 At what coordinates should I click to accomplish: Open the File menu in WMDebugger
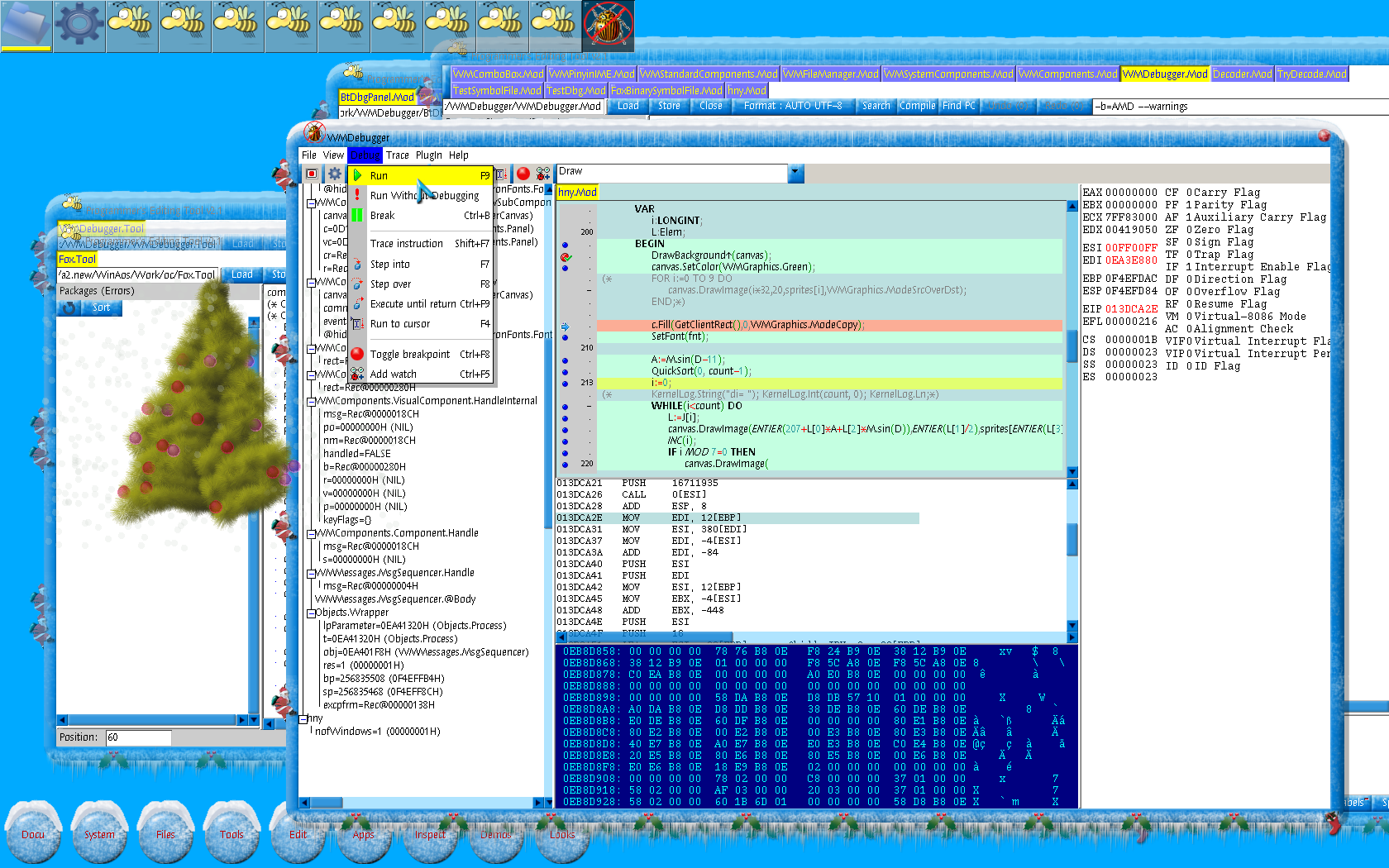[x=309, y=155]
